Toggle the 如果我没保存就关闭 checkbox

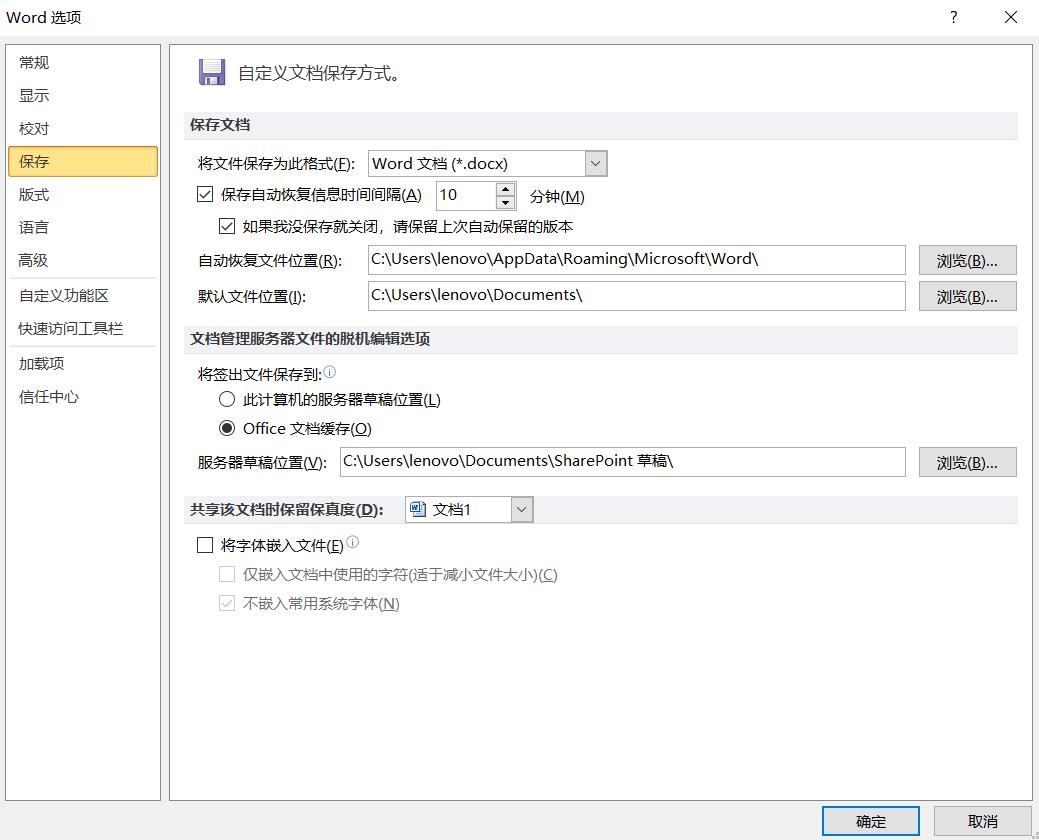[228, 226]
